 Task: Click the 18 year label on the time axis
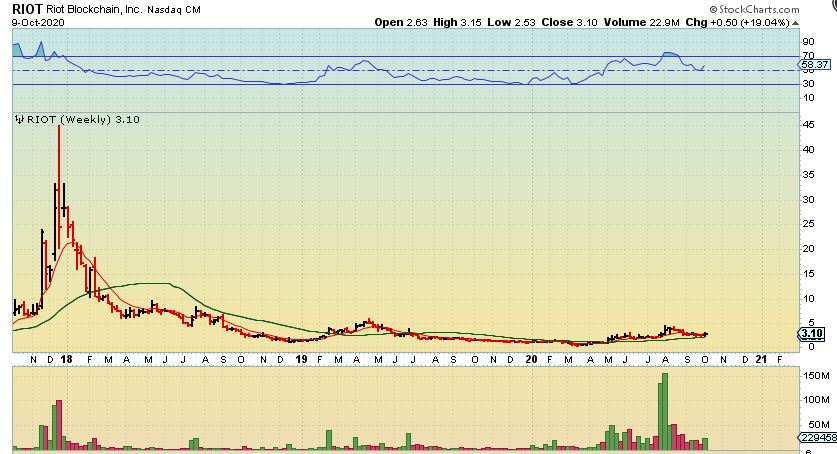66,359
